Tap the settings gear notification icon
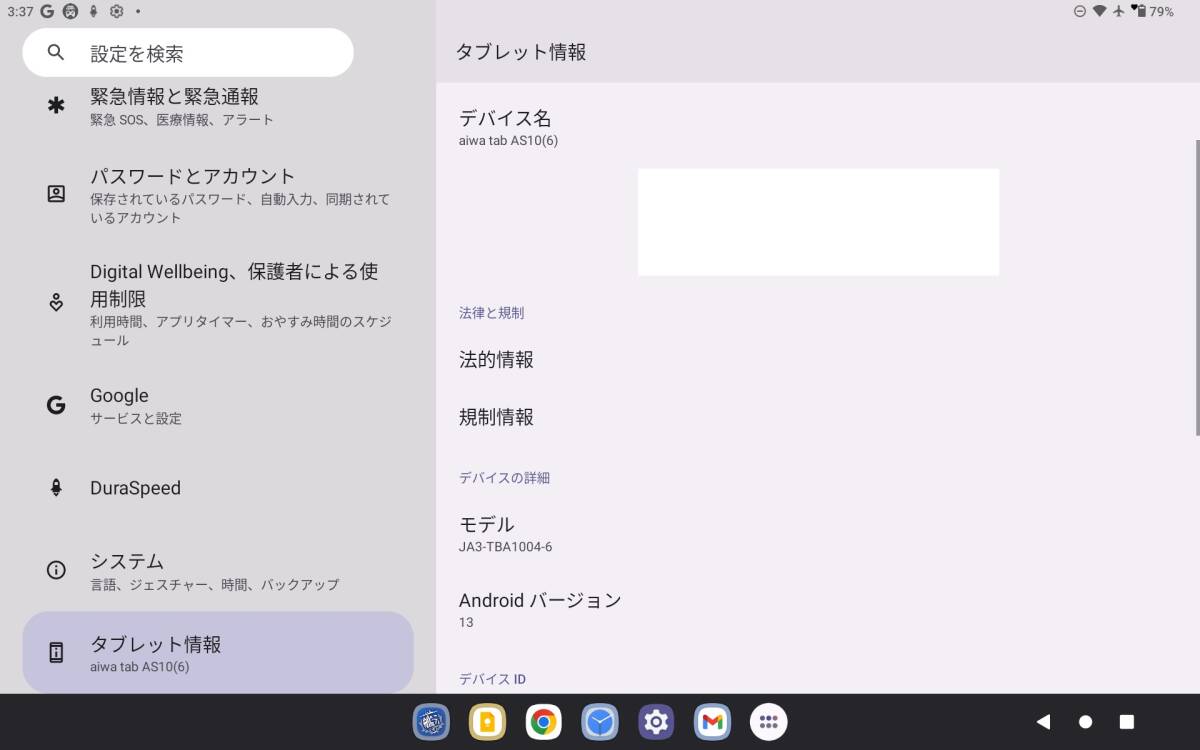The width and height of the screenshot is (1200, 750). (117, 12)
